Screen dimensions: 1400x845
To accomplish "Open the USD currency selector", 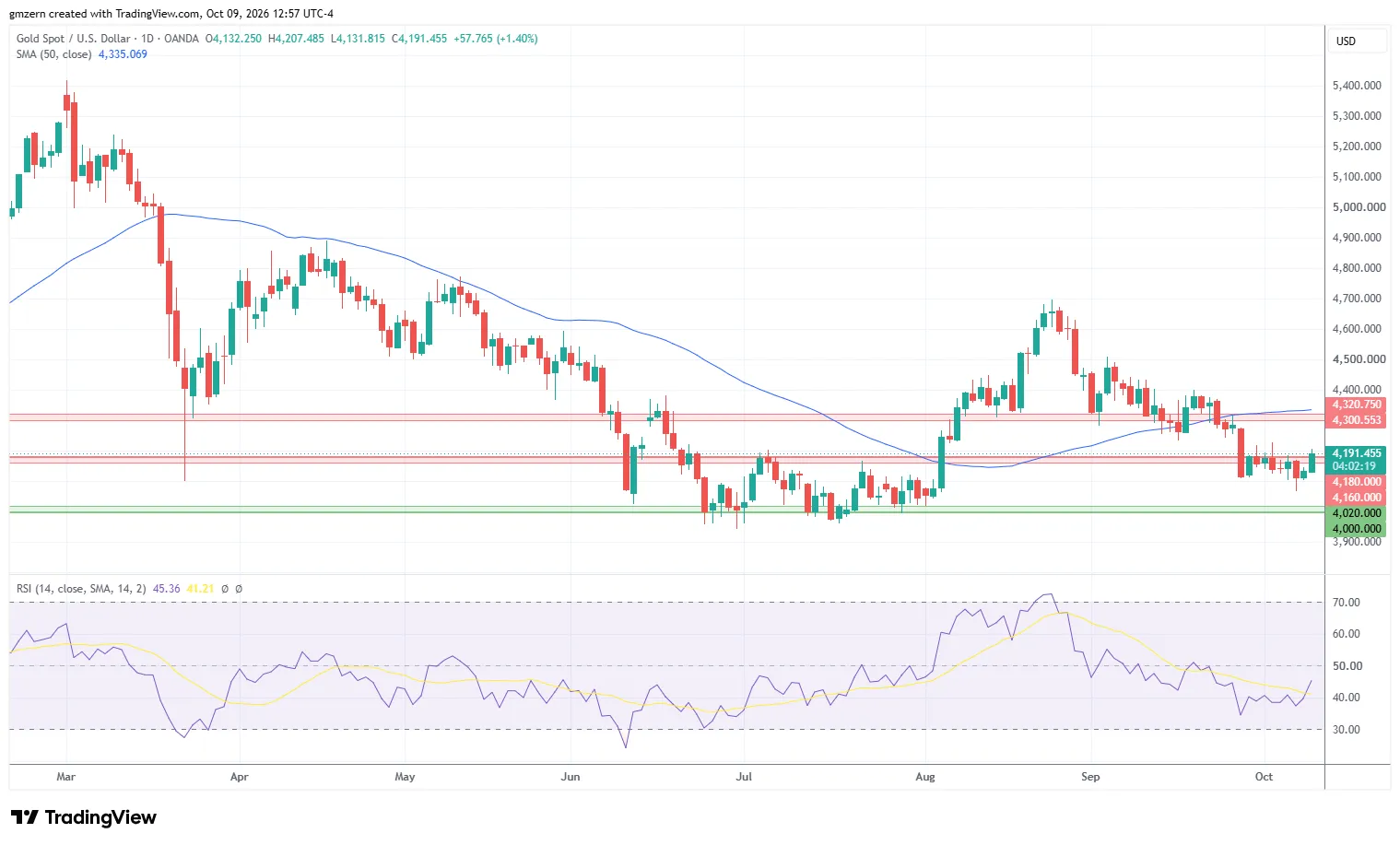I will [x=1356, y=41].
